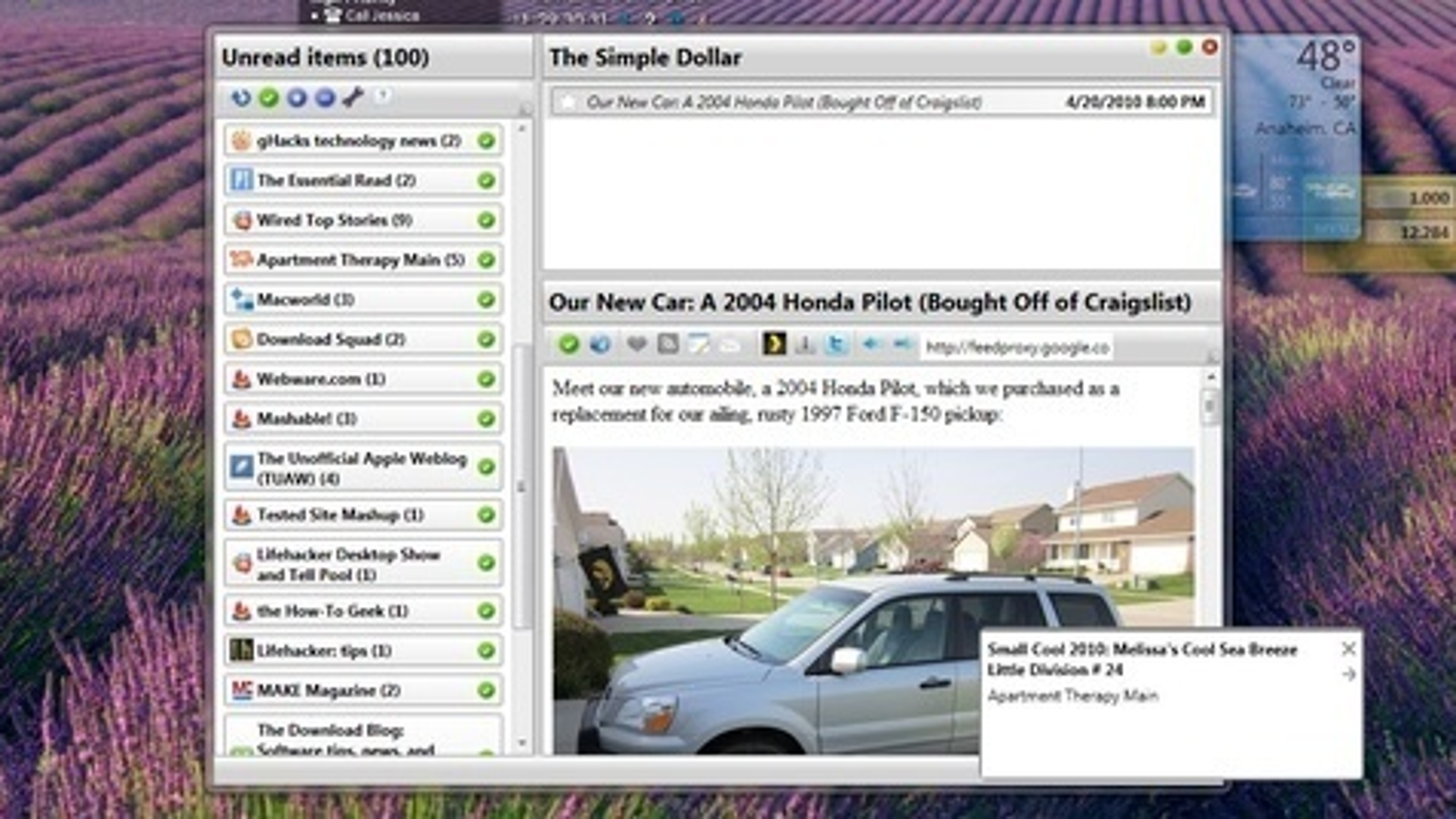Share the article on Twitter
The height and width of the screenshot is (819, 1456).
[x=835, y=344]
